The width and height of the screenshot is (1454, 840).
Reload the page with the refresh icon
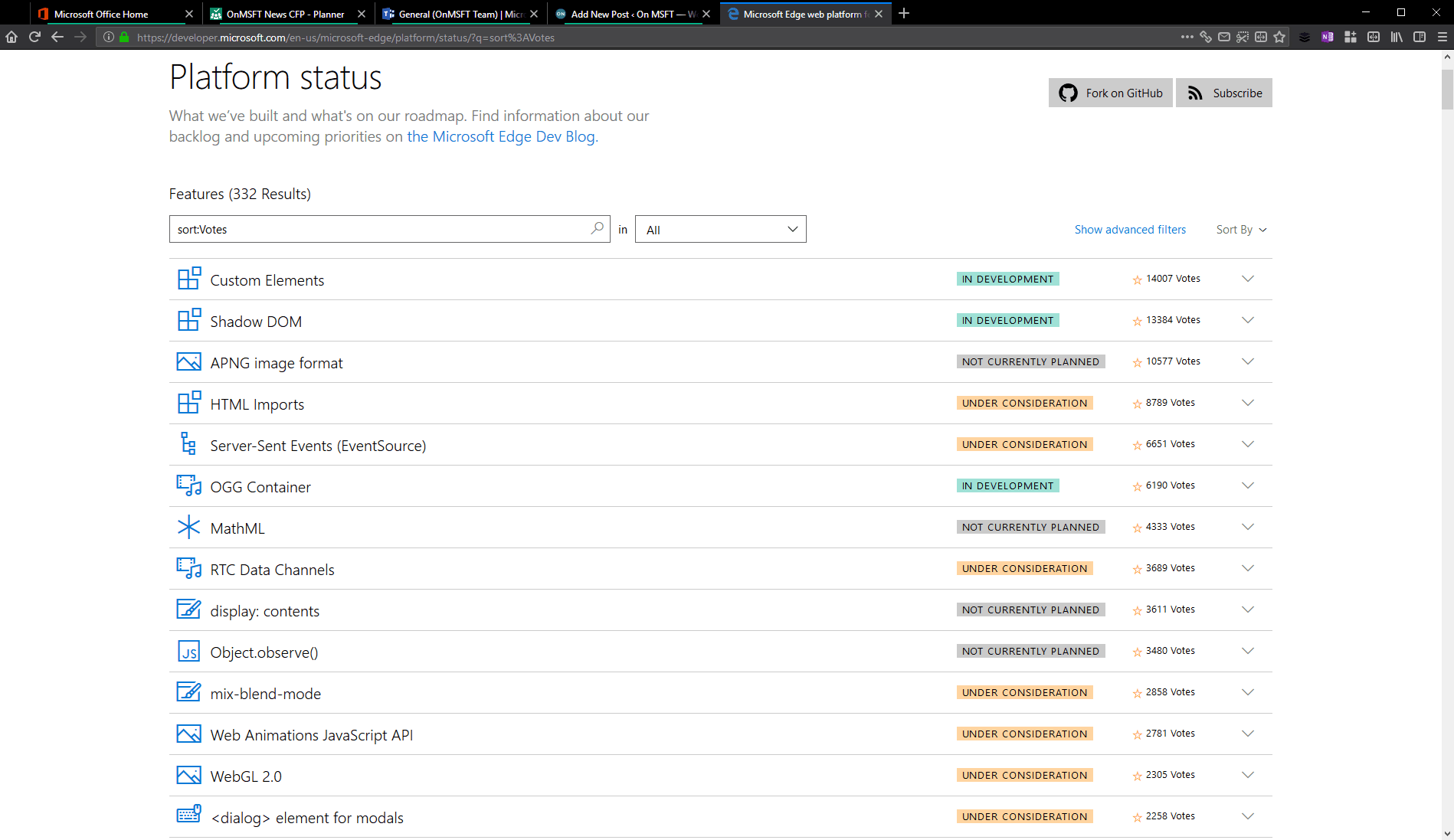click(34, 37)
